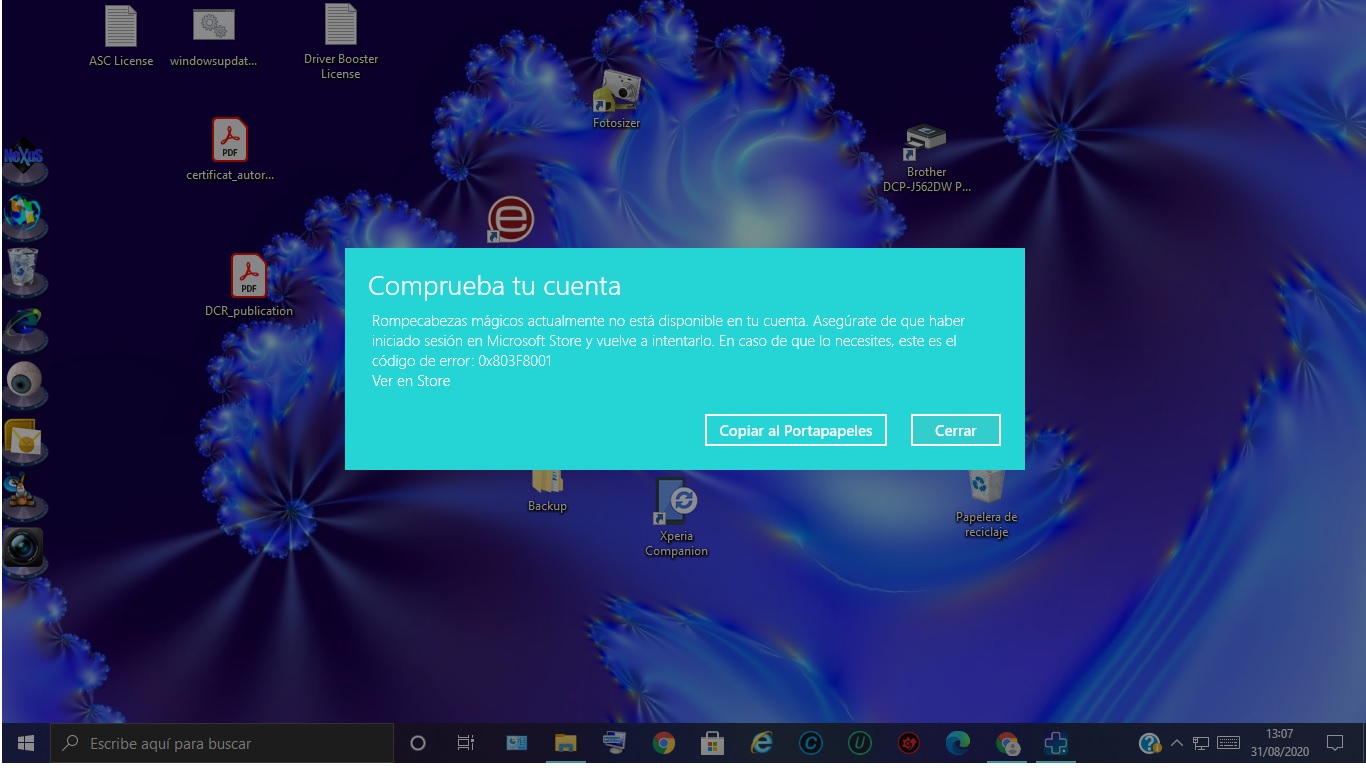
Task: Click the green U icon on the taskbar
Action: click(x=859, y=743)
